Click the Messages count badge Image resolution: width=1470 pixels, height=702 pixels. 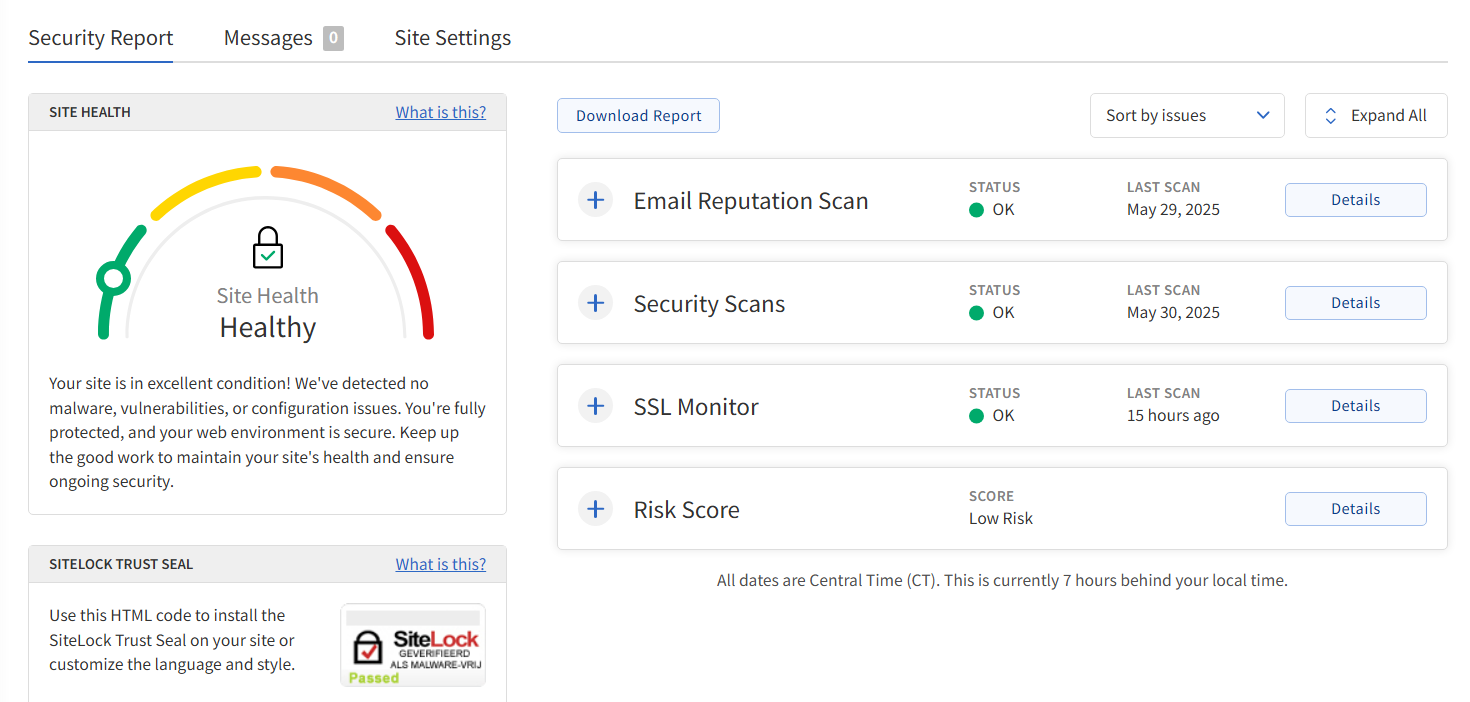(x=333, y=39)
